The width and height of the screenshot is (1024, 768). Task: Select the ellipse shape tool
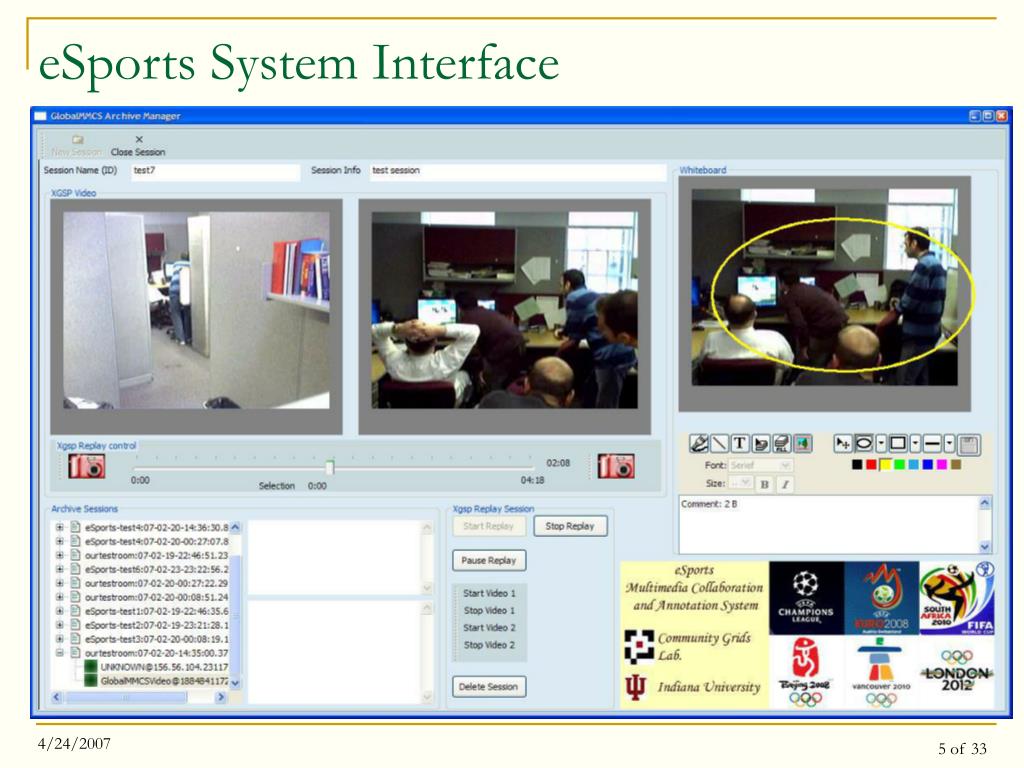(863, 444)
